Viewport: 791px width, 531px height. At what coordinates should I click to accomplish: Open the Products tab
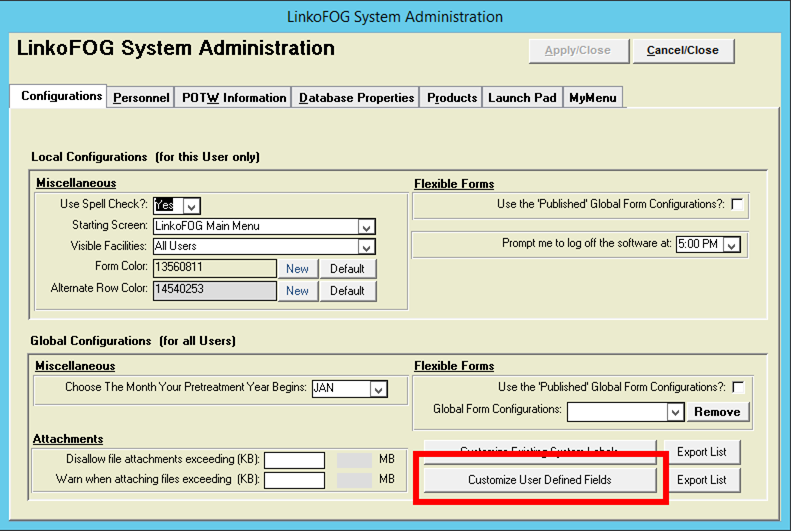pyautogui.click(x=451, y=98)
